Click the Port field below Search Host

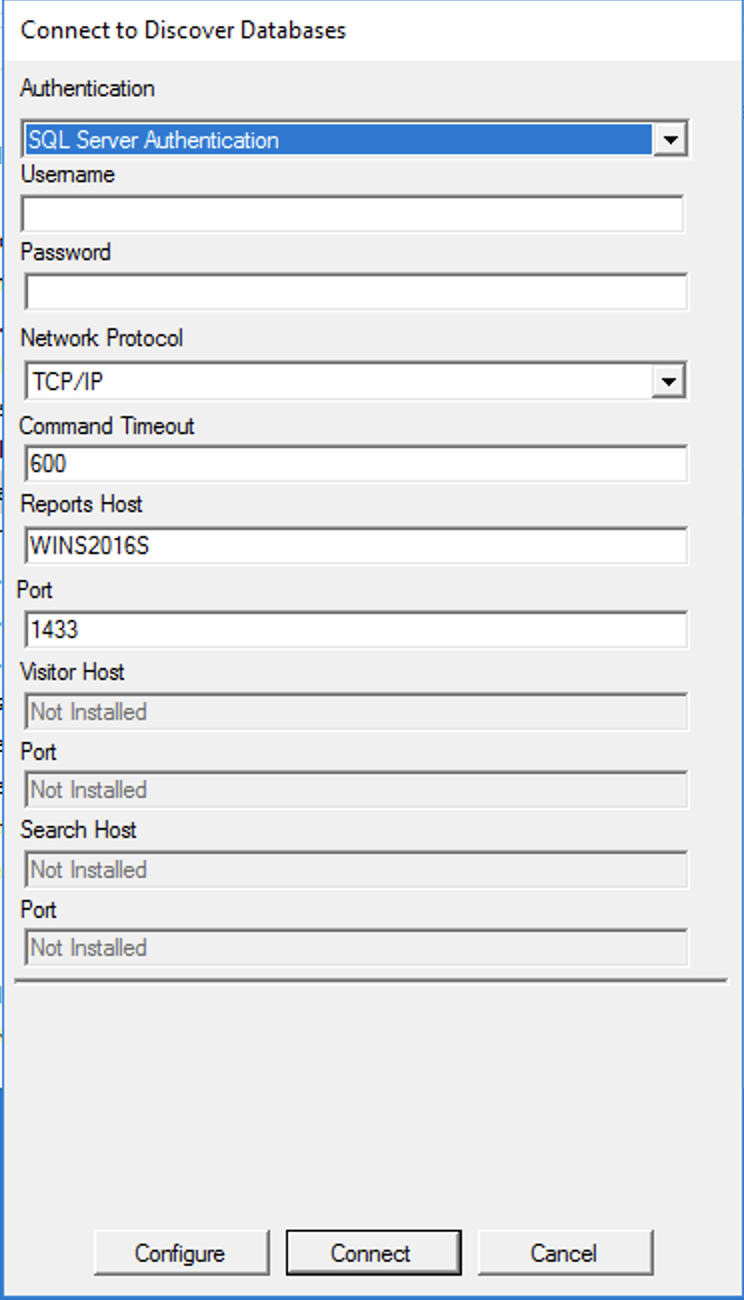point(355,948)
